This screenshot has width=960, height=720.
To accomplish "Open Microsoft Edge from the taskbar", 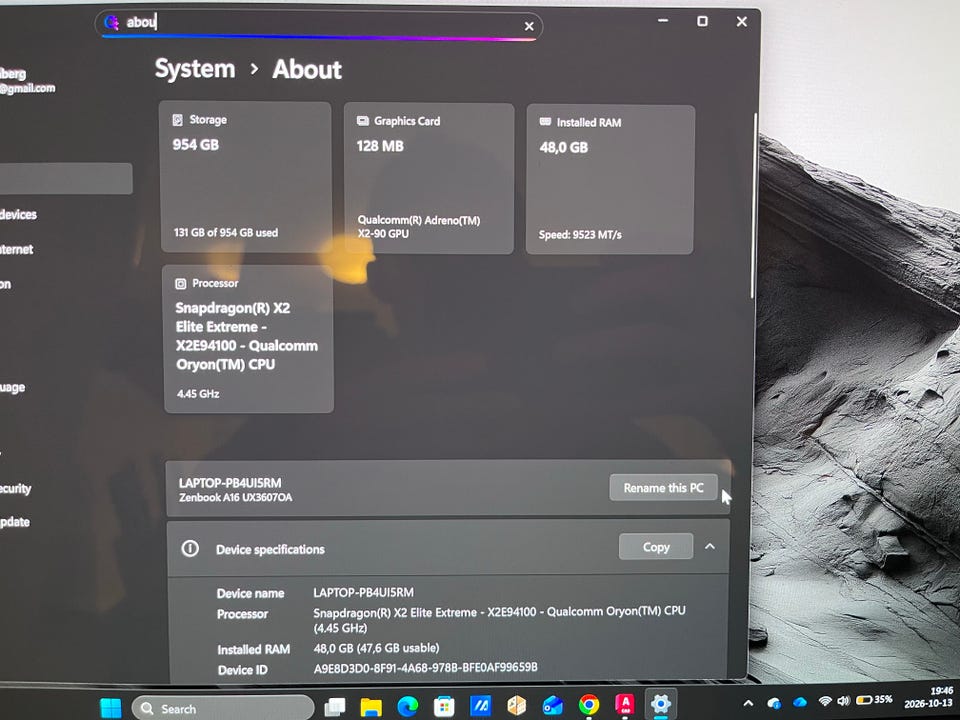I will tap(407, 707).
